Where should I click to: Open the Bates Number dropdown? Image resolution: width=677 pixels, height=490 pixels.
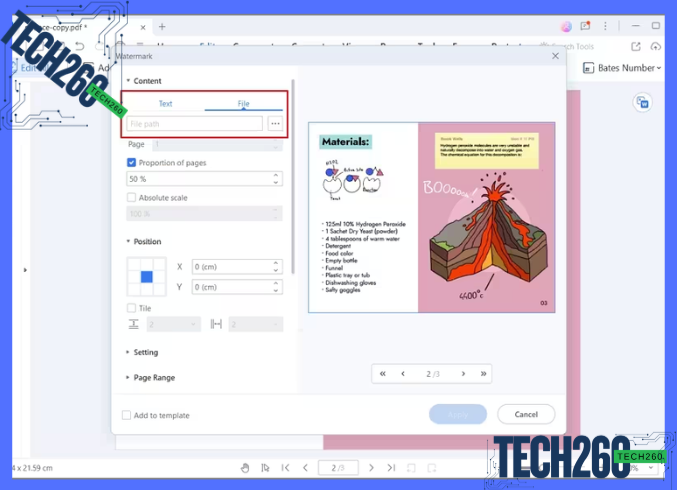[628, 68]
